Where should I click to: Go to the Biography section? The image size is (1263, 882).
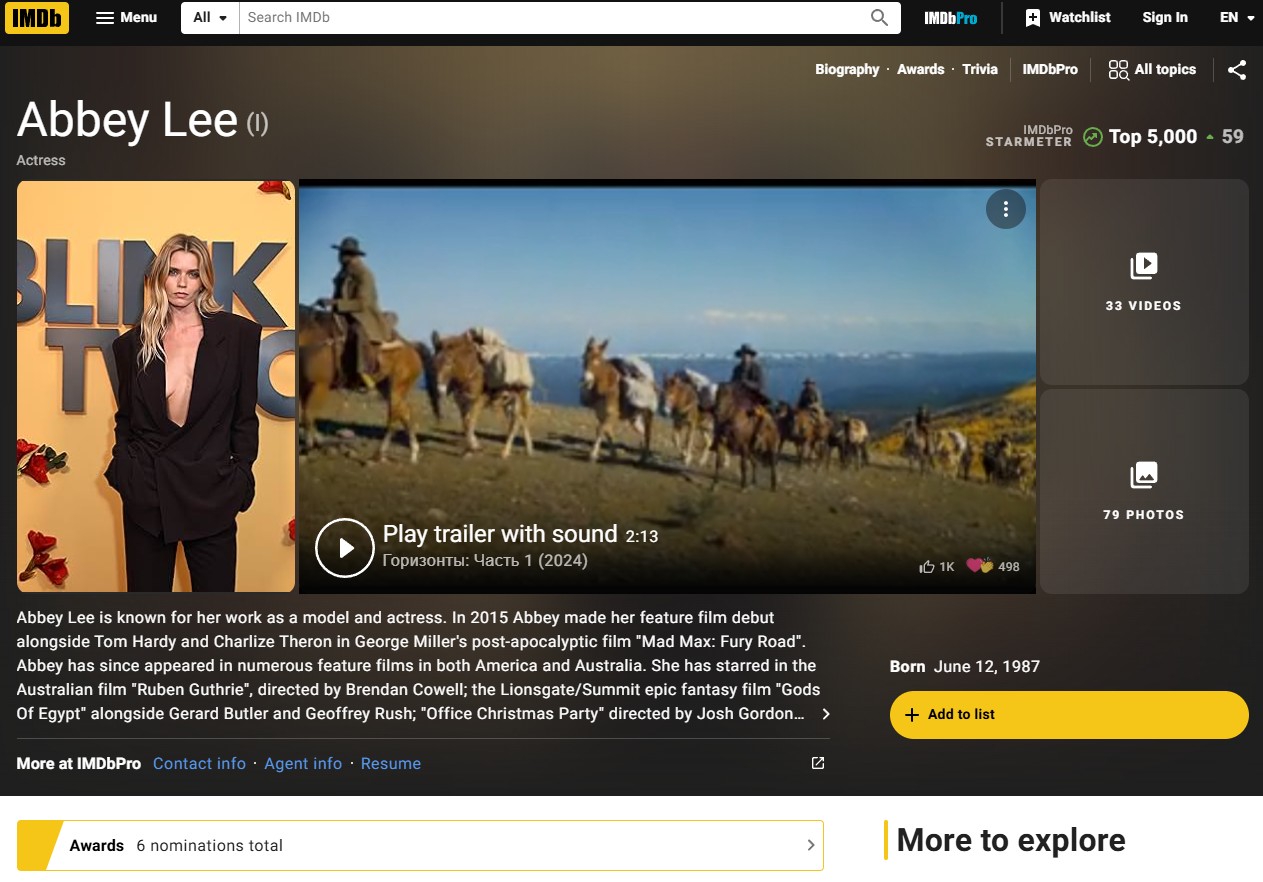[x=847, y=69]
